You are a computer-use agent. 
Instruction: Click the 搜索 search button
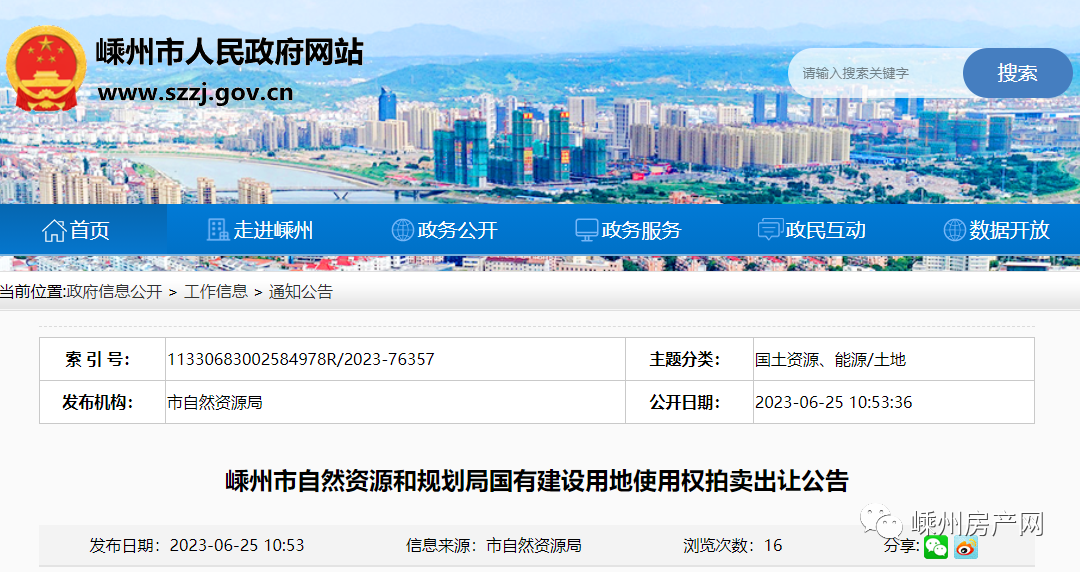coord(1017,73)
